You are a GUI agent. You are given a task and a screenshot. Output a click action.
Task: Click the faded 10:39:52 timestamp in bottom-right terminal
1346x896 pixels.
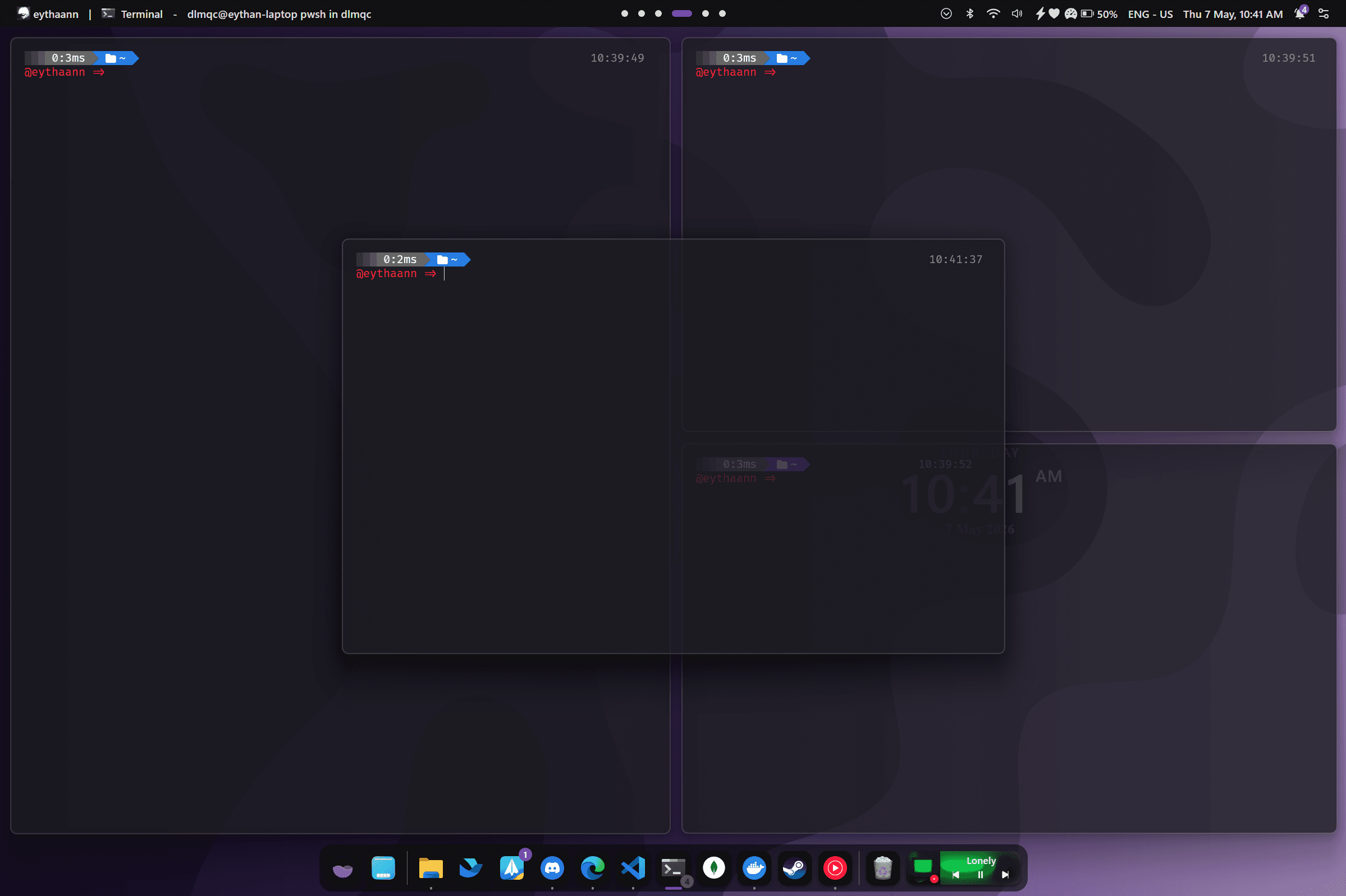(945, 464)
